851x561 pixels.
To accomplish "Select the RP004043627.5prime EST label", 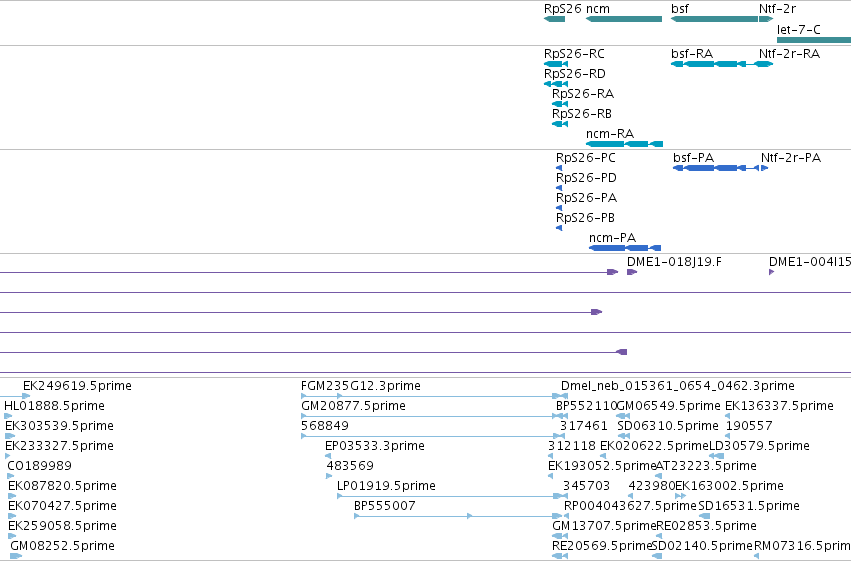I will point(630,506).
